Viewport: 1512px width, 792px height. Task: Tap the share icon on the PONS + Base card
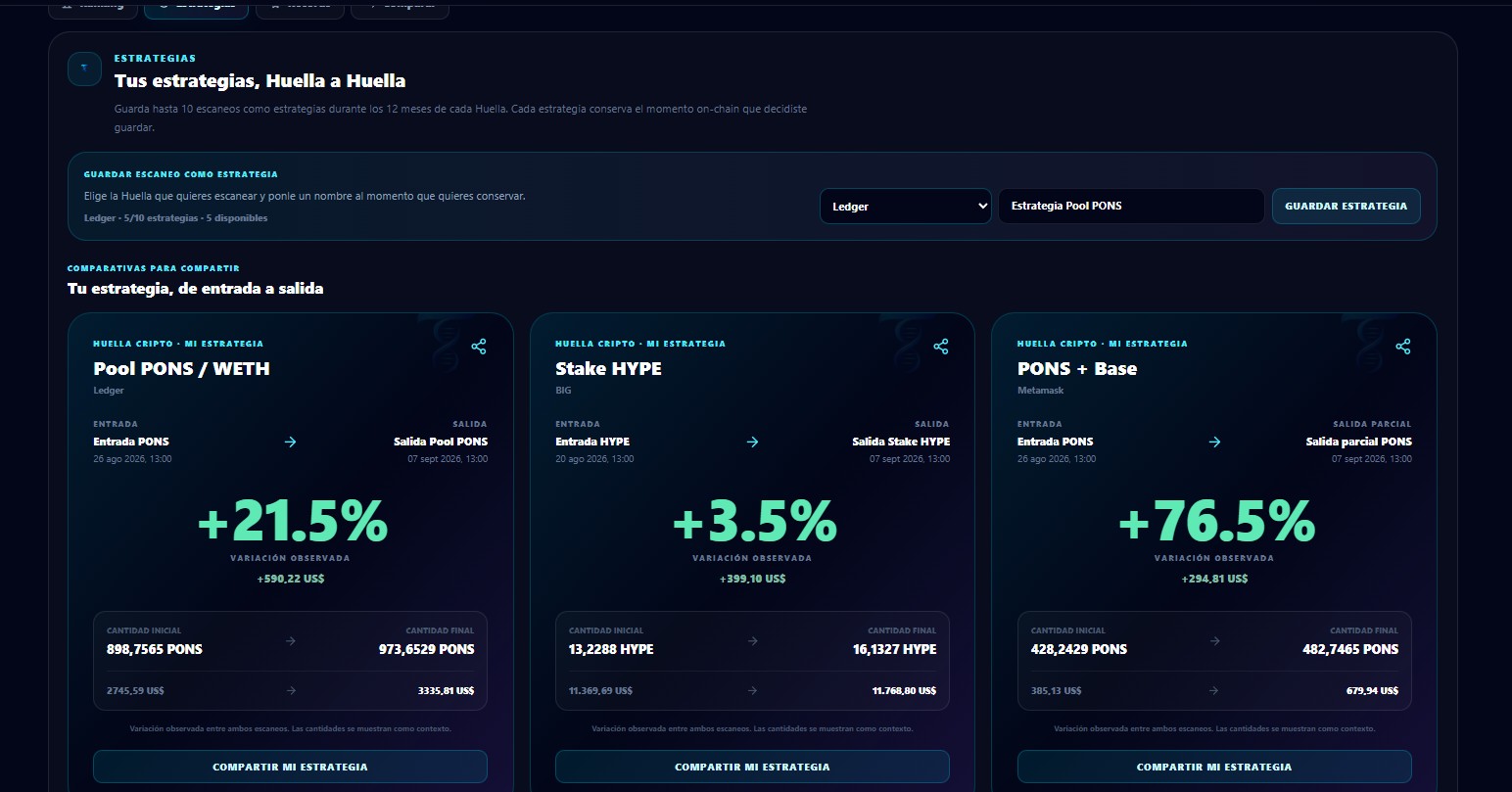(1403, 347)
